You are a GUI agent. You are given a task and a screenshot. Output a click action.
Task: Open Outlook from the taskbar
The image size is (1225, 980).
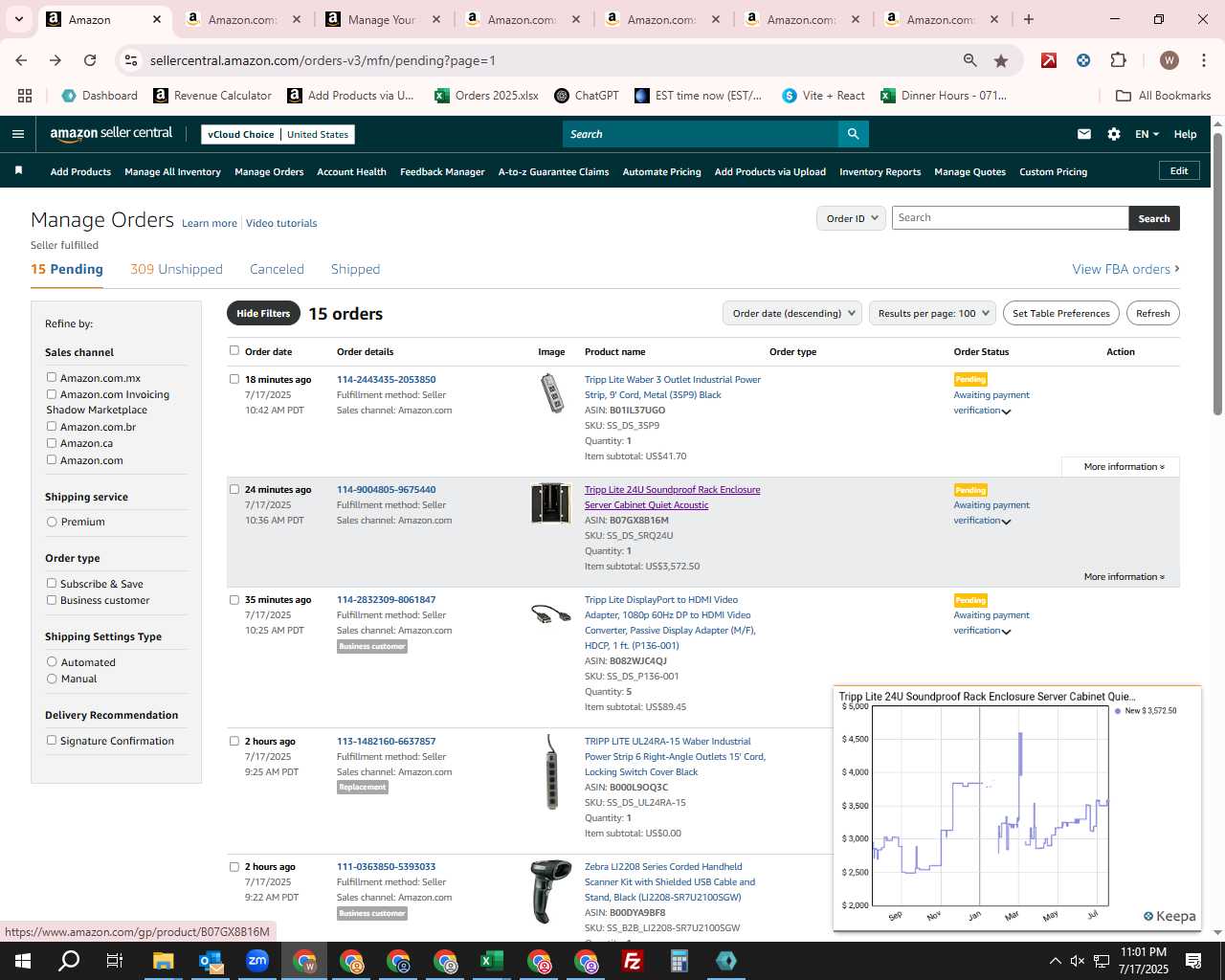point(211,961)
